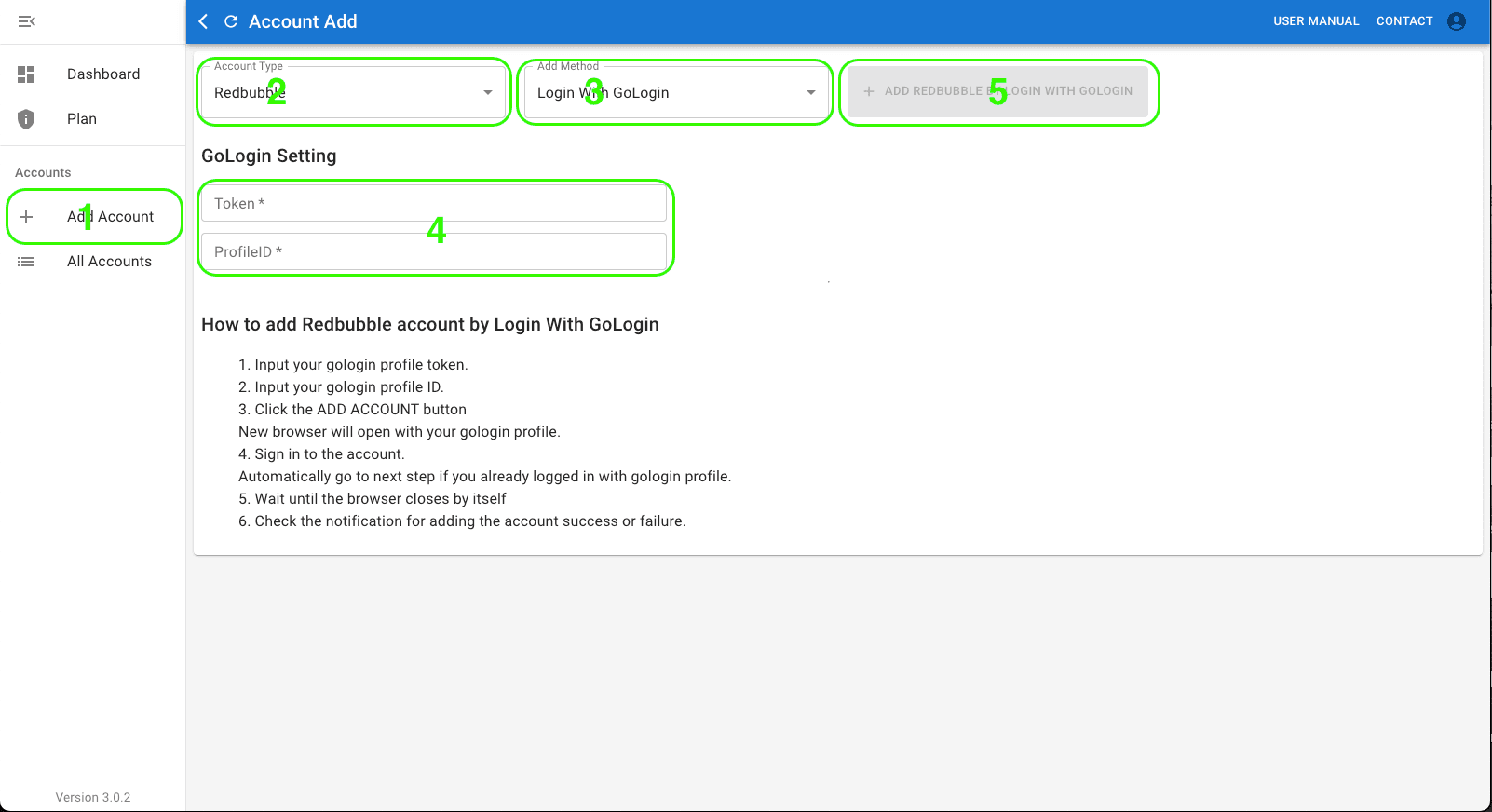
Task: Focus the ProfileID input field
Action: [x=434, y=251]
